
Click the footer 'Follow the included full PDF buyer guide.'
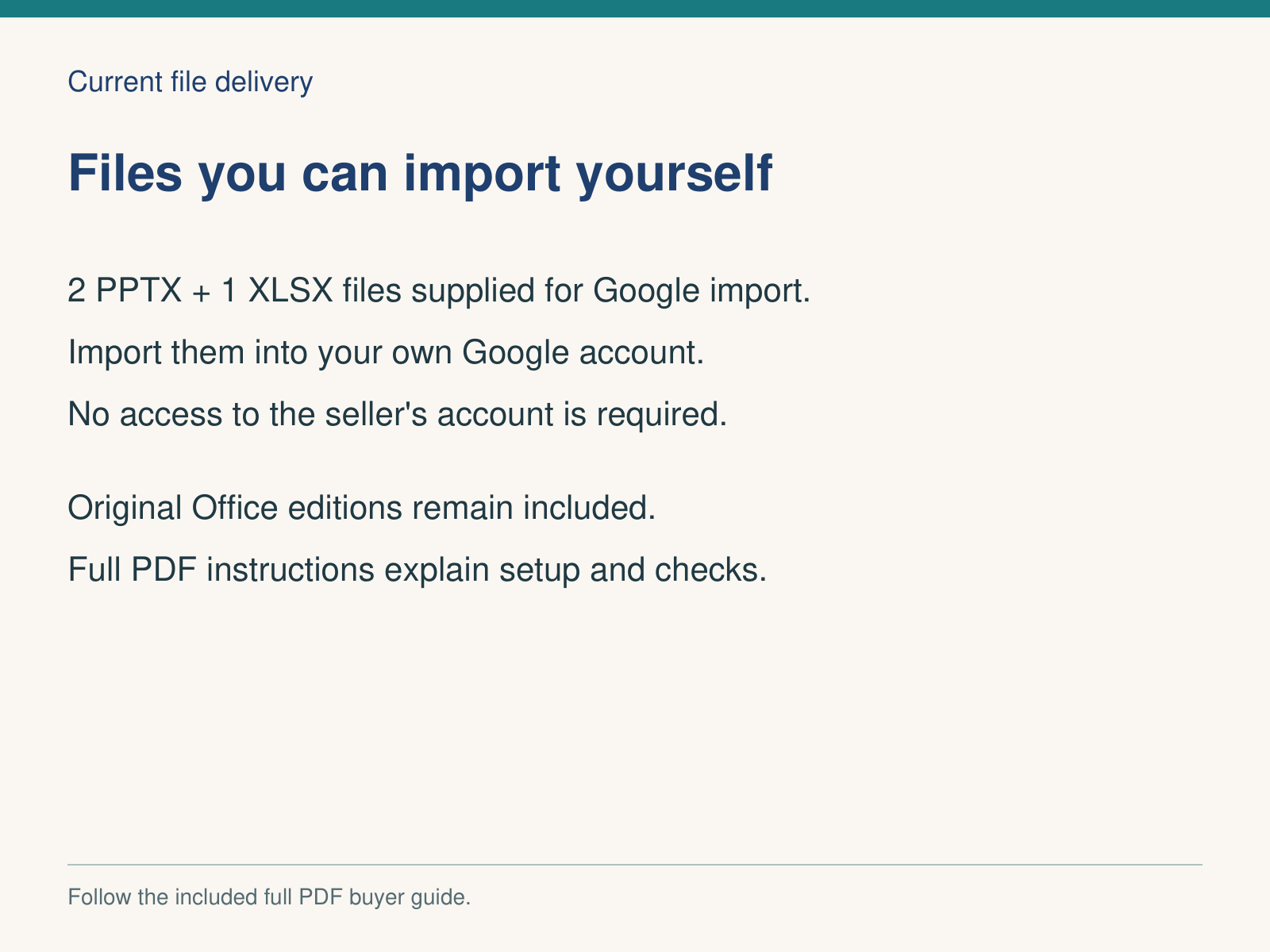click(270, 898)
